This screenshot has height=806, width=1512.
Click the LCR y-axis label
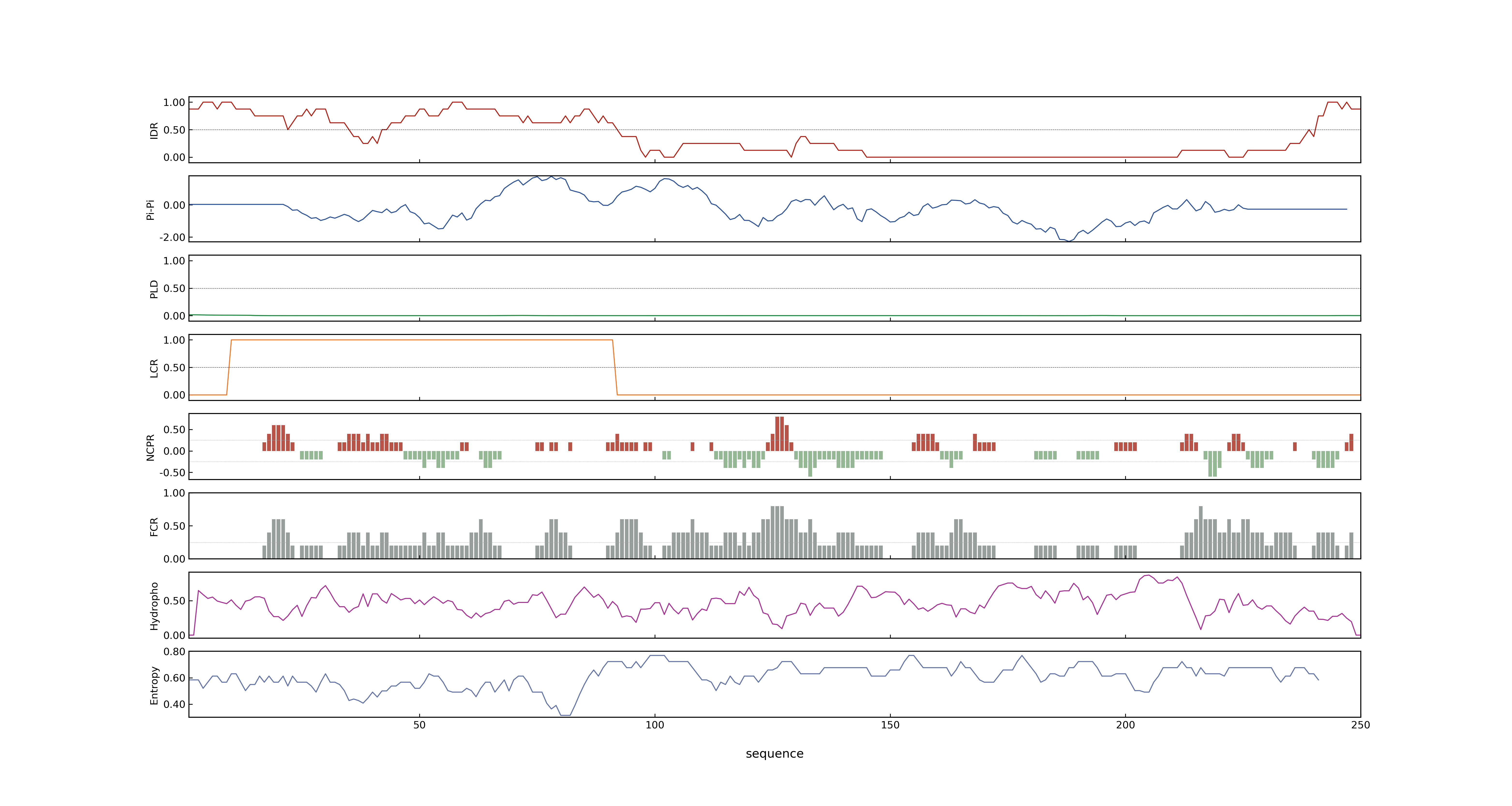[154, 368]
